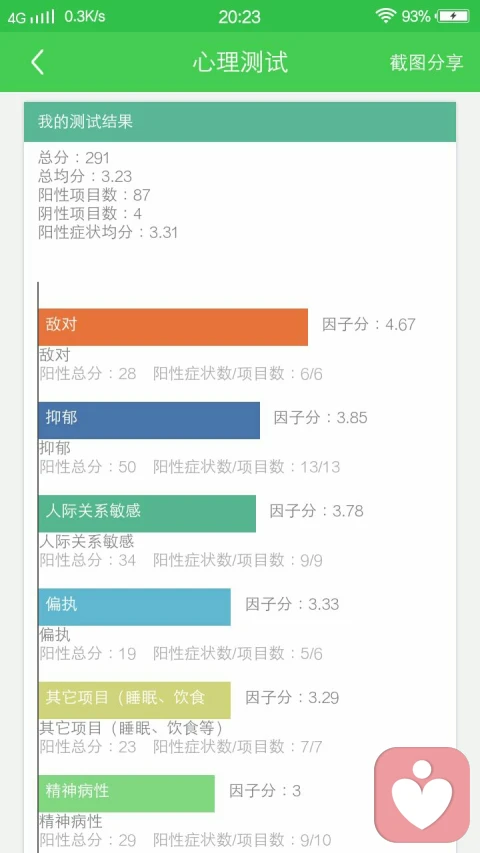Image resolution: width=480 pixels, height=853 pixels.
Task: Tap the 阳性症状均分：3.31 line
Action: click(108, 232)
